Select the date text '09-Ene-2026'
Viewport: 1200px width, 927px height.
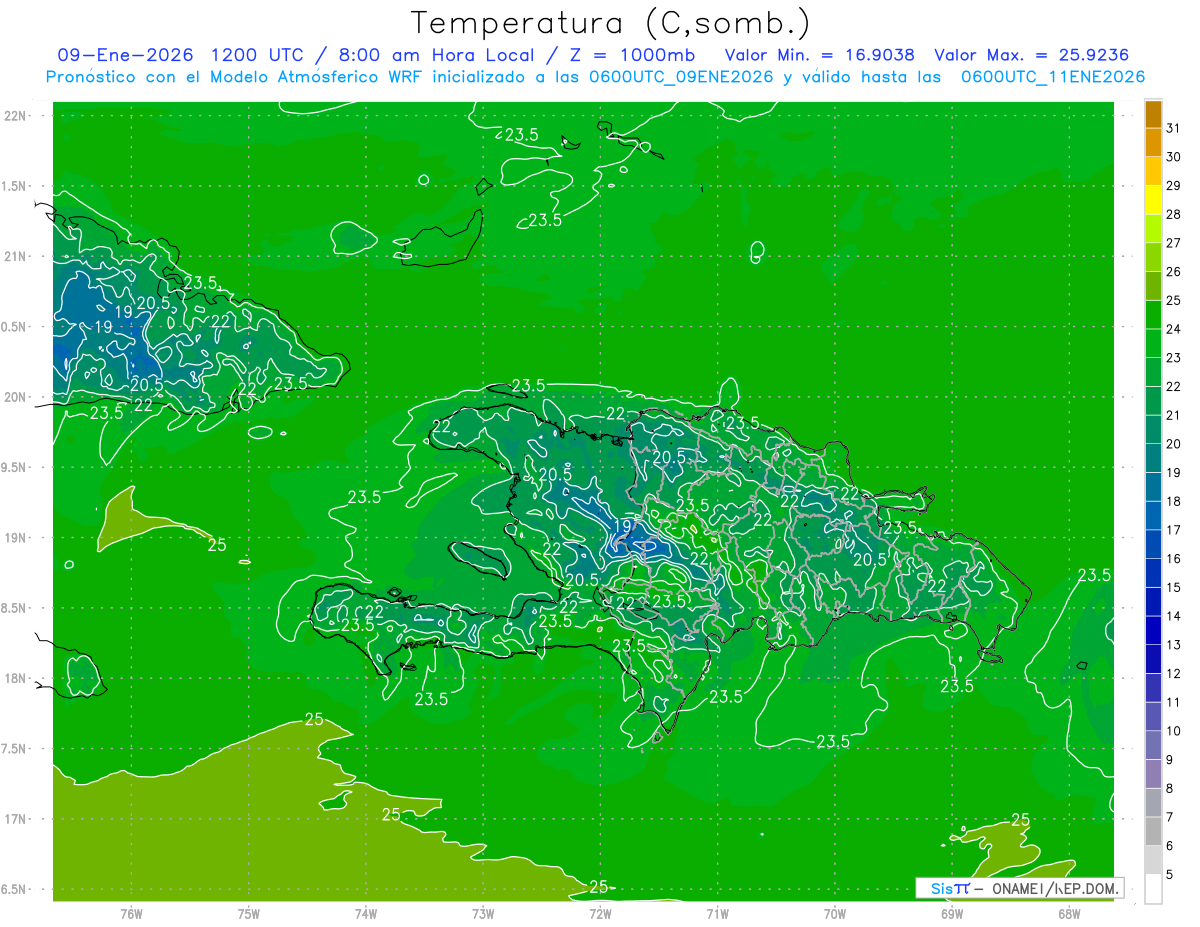[x=125, y=55]
